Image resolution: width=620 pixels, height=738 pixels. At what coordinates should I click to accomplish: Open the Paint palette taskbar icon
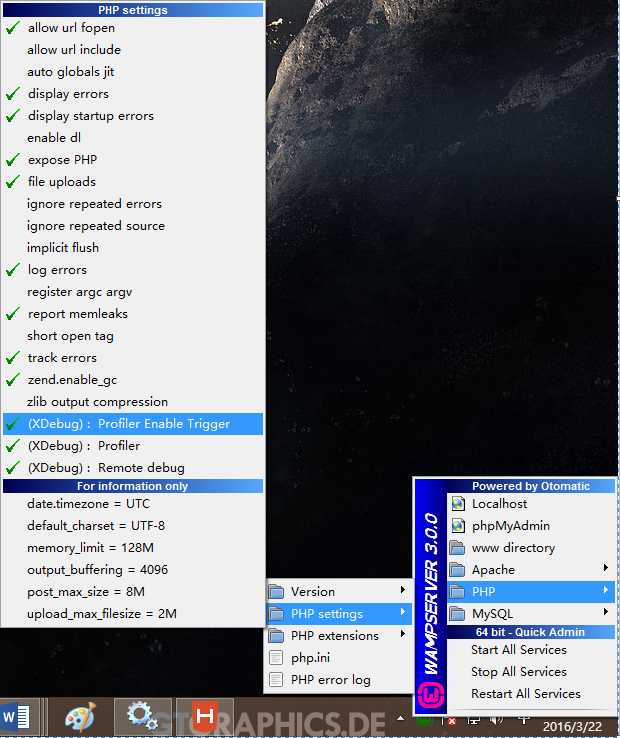tap(81, 718)
